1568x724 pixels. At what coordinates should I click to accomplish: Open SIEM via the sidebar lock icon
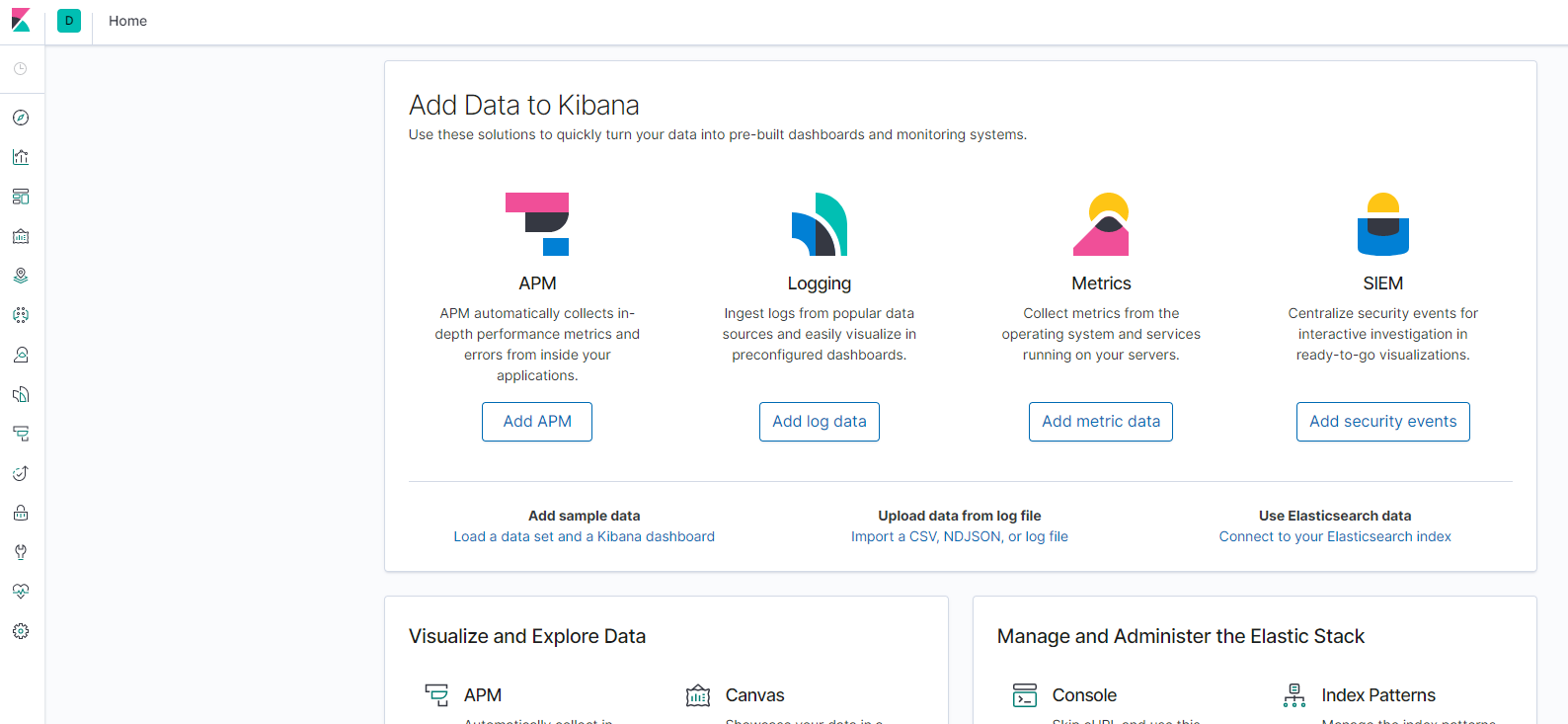[x=21, y=513]
